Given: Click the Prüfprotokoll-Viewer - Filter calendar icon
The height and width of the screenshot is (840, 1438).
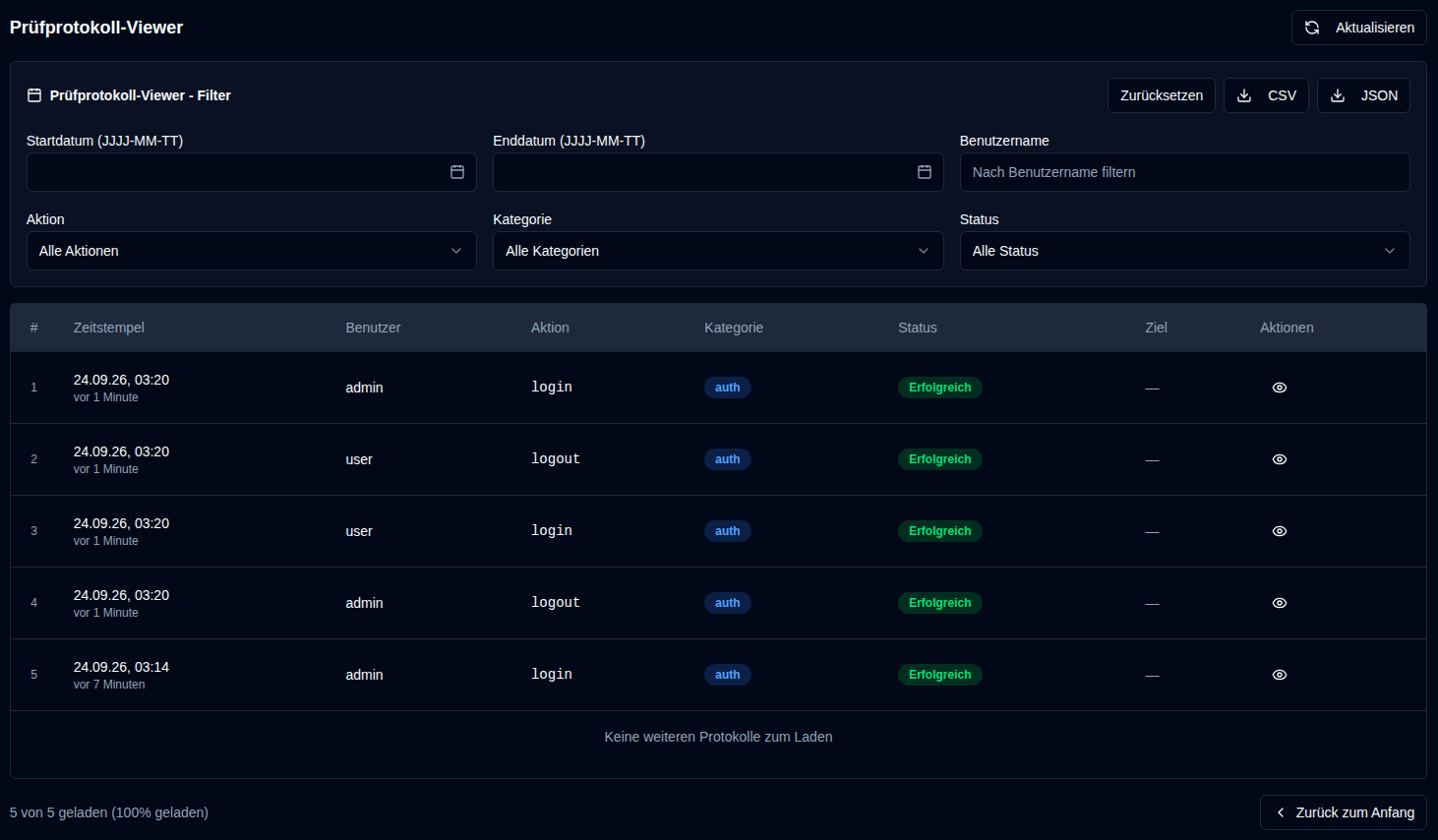Looking at the screenshot, I should pos(34,95).
